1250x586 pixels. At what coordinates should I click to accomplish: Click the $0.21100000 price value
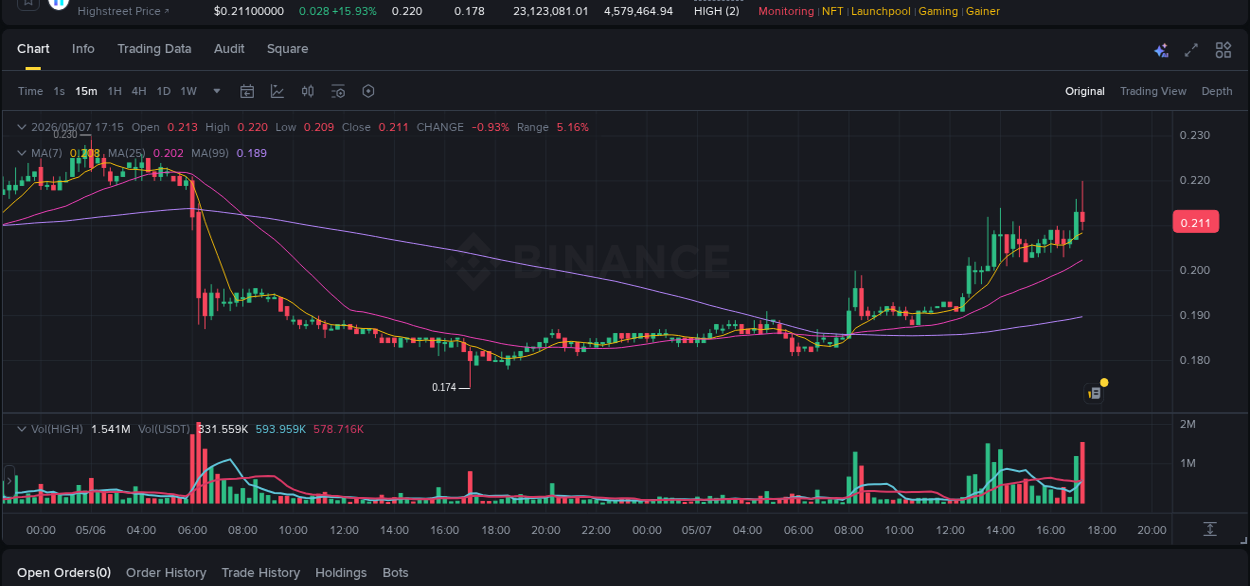(249, 11)
